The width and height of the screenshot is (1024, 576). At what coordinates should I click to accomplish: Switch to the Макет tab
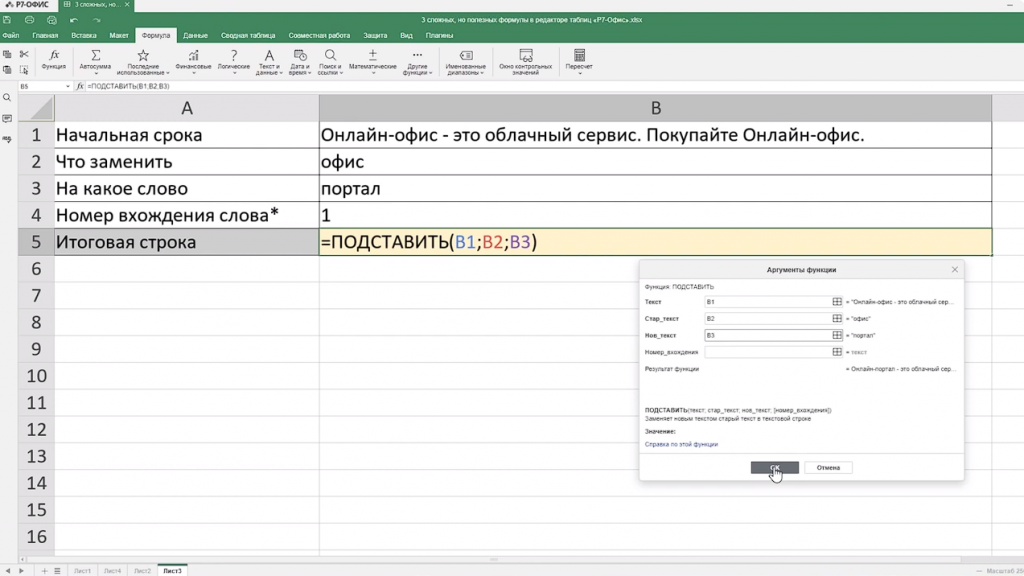click(119, 35)
